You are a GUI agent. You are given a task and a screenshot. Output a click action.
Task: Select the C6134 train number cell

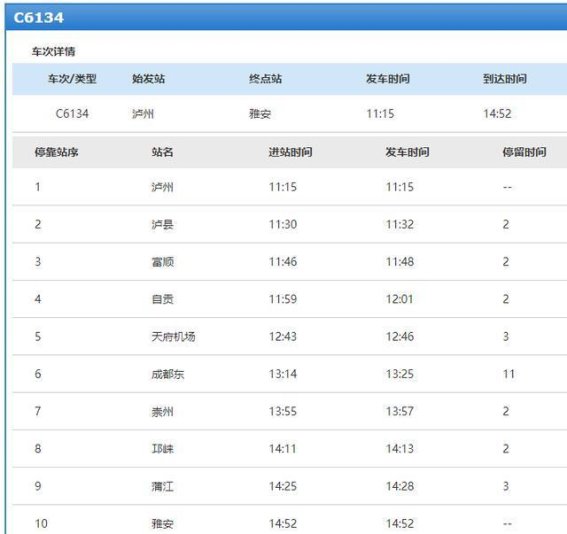[x=72, y=114]
